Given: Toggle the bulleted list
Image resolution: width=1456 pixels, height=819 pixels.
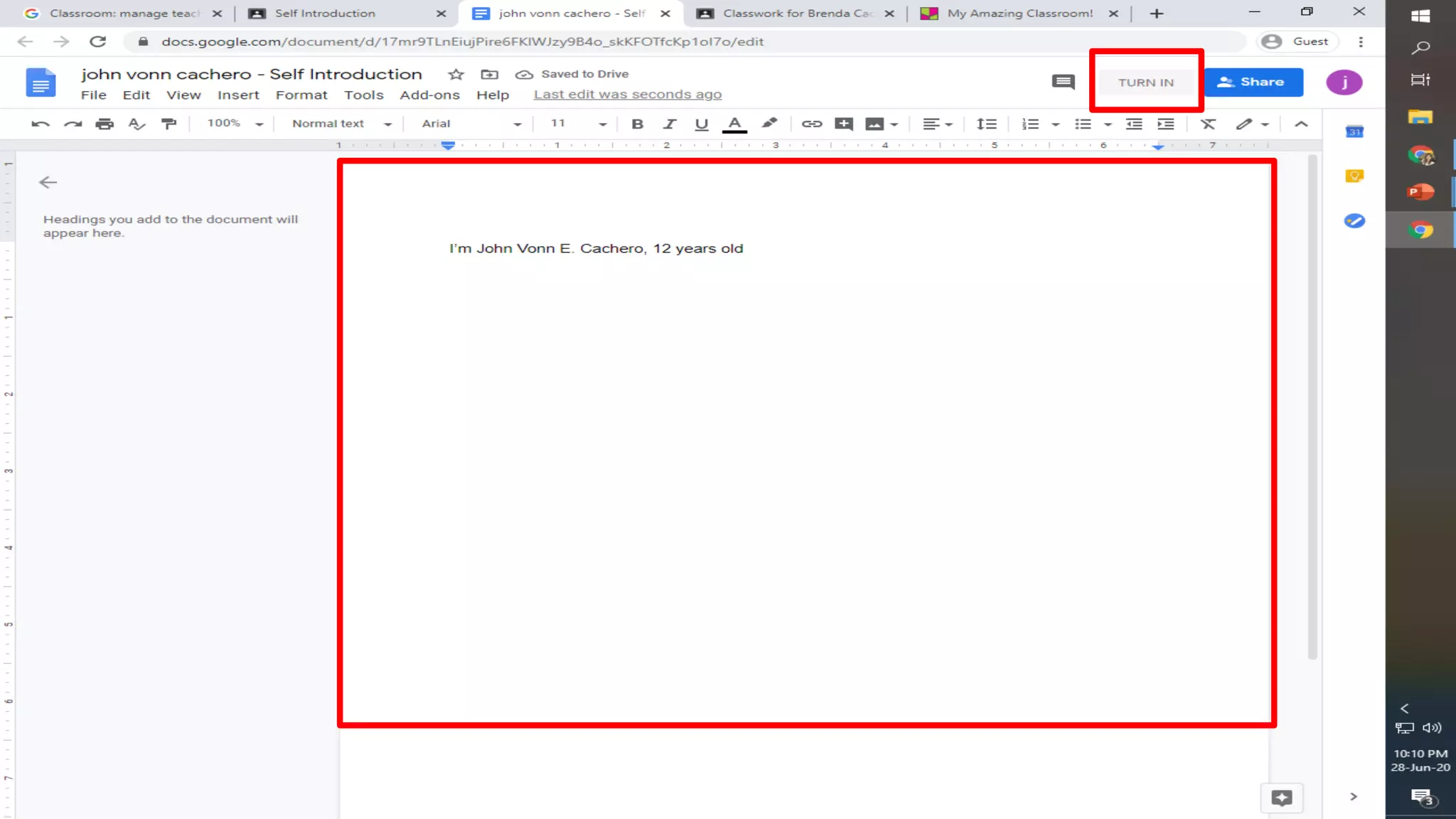Looking at the screenshot, I should [x=1083, y=124].
